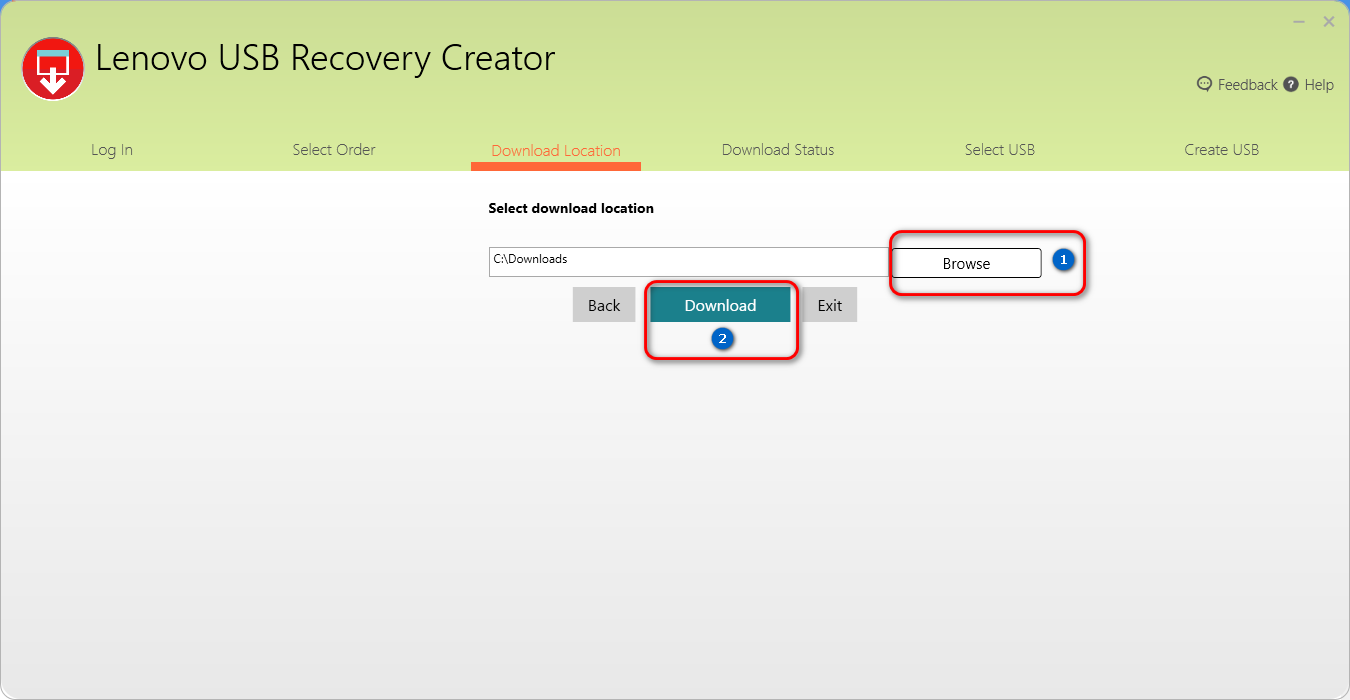Click the download path input field
This screenshot has height=700, width=1350.
[689, 262]
